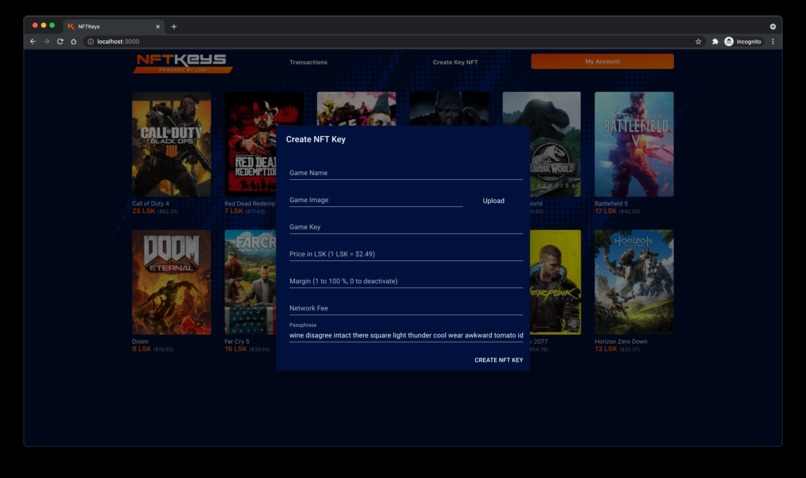The width and height of the screenshot is (806, 478).
Task: Click the 'Call of Duty 4' title text
Action: (151, 204)
